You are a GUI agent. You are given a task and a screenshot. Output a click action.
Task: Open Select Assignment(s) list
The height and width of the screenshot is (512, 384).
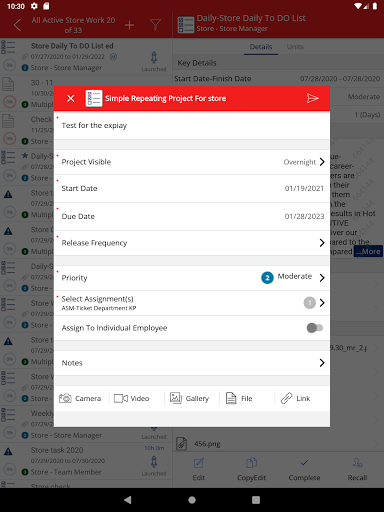(x=192, y=303)
